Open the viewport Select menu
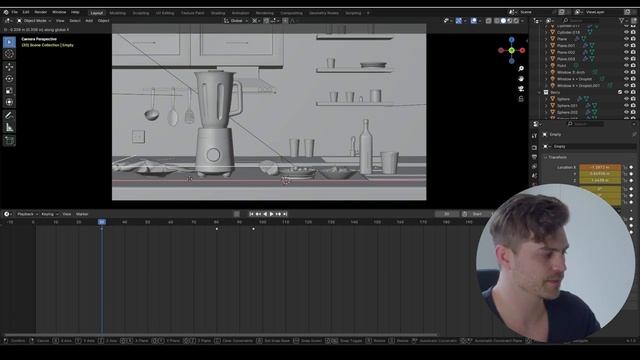 (x=75, y=20)
